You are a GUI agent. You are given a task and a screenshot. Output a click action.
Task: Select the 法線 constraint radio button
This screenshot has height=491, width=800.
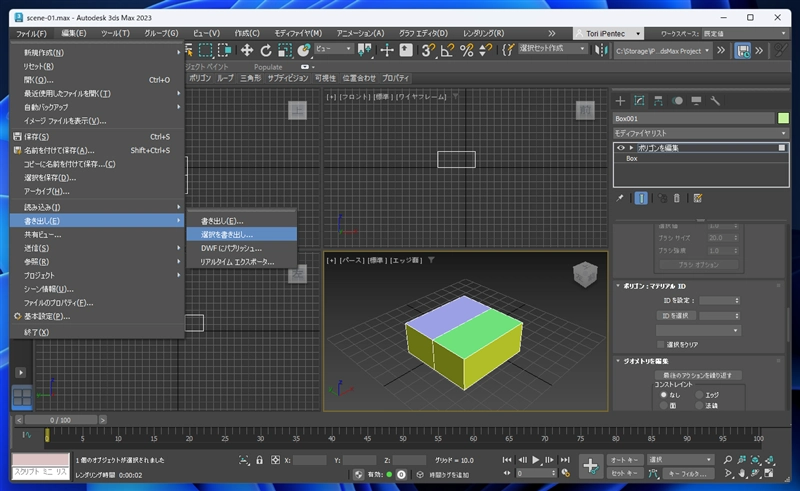click(699, 405)
